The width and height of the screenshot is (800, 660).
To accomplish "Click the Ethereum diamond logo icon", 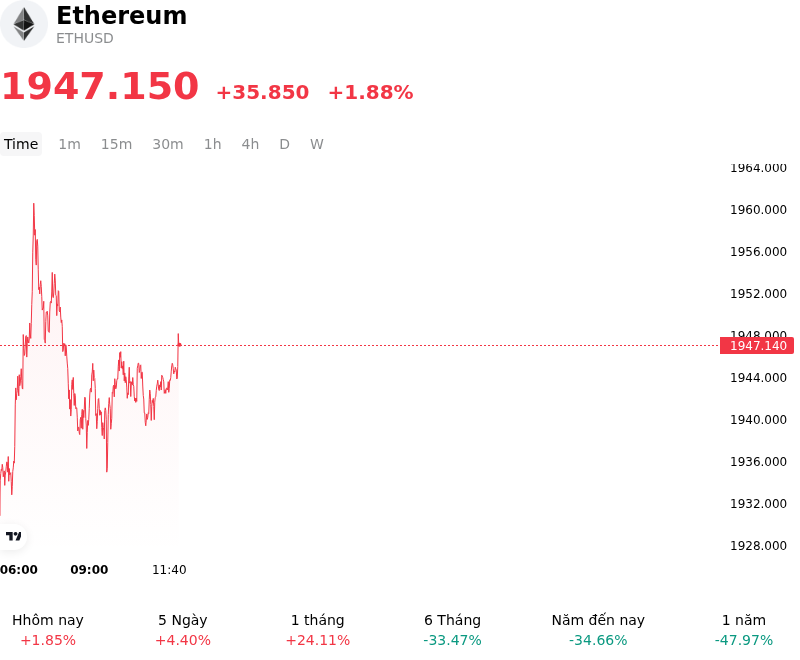I will click(23, 24).
